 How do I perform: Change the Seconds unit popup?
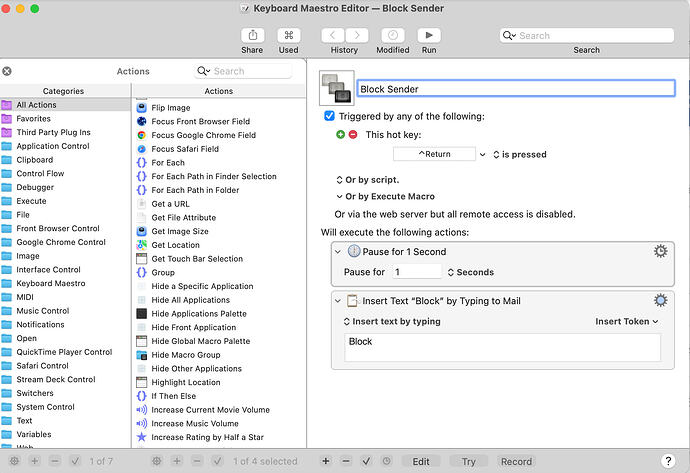point(470,272)
